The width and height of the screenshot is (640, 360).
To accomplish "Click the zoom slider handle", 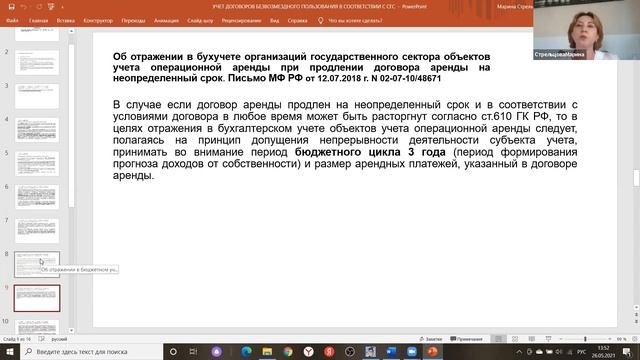I will tap(585, 339).
